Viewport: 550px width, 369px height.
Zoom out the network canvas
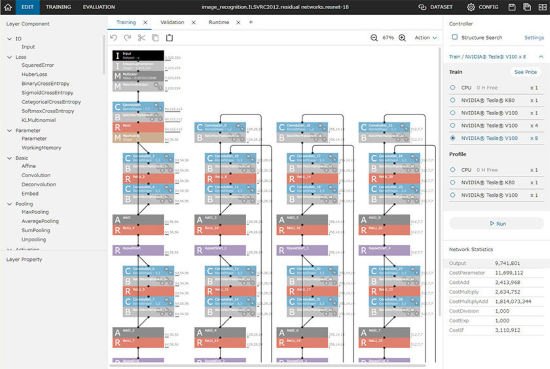coord(374,38)
